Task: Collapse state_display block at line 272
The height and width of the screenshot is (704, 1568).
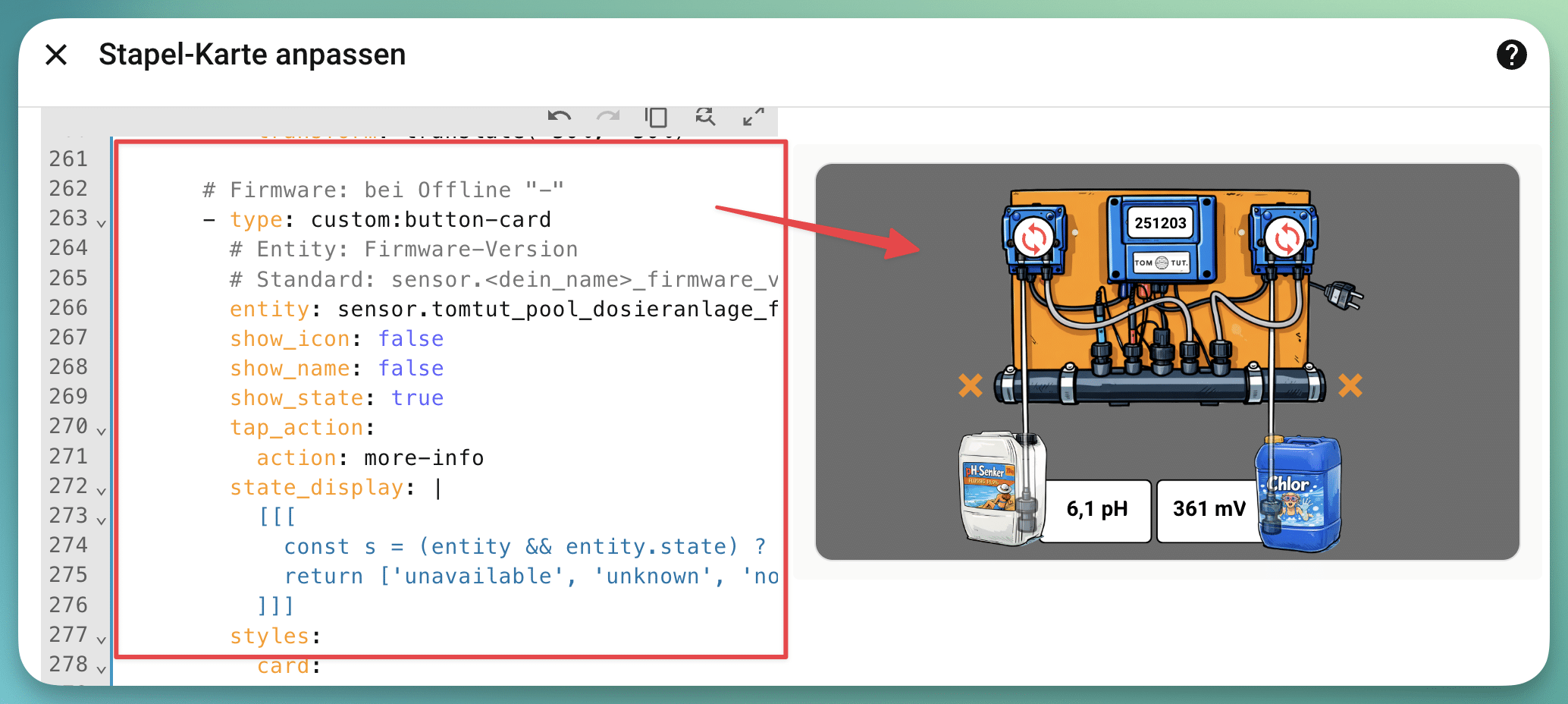Action: (x=102, y=490)
